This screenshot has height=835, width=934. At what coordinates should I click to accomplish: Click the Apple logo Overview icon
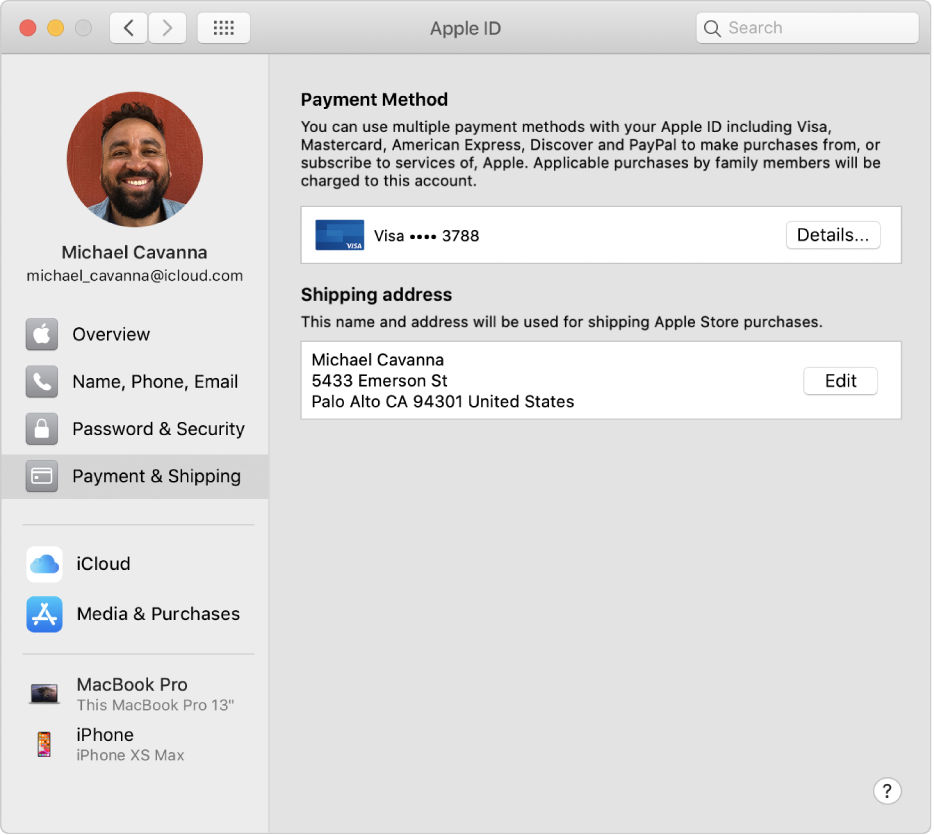(x=42, y=334)
